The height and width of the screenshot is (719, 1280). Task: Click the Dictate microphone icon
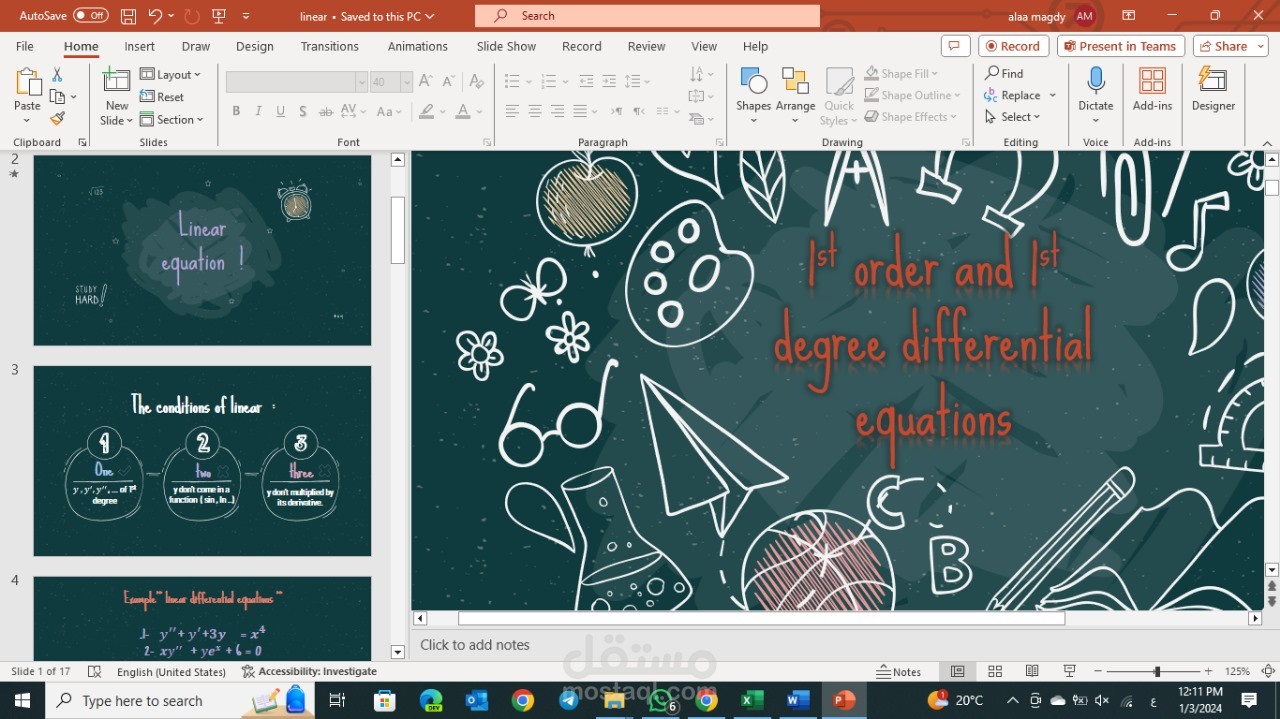click(1096, 82)
